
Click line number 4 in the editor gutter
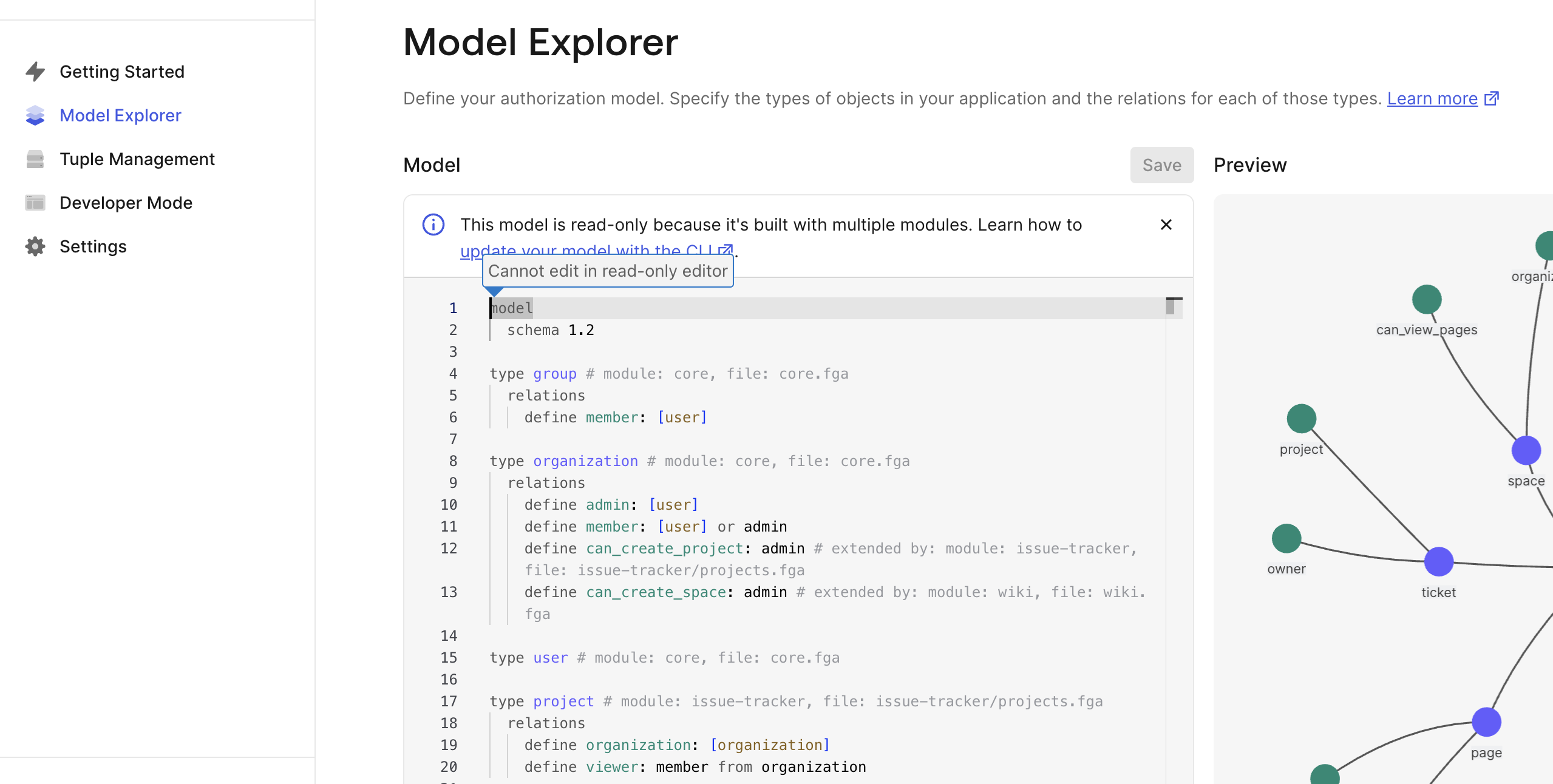tap(453, 374)
